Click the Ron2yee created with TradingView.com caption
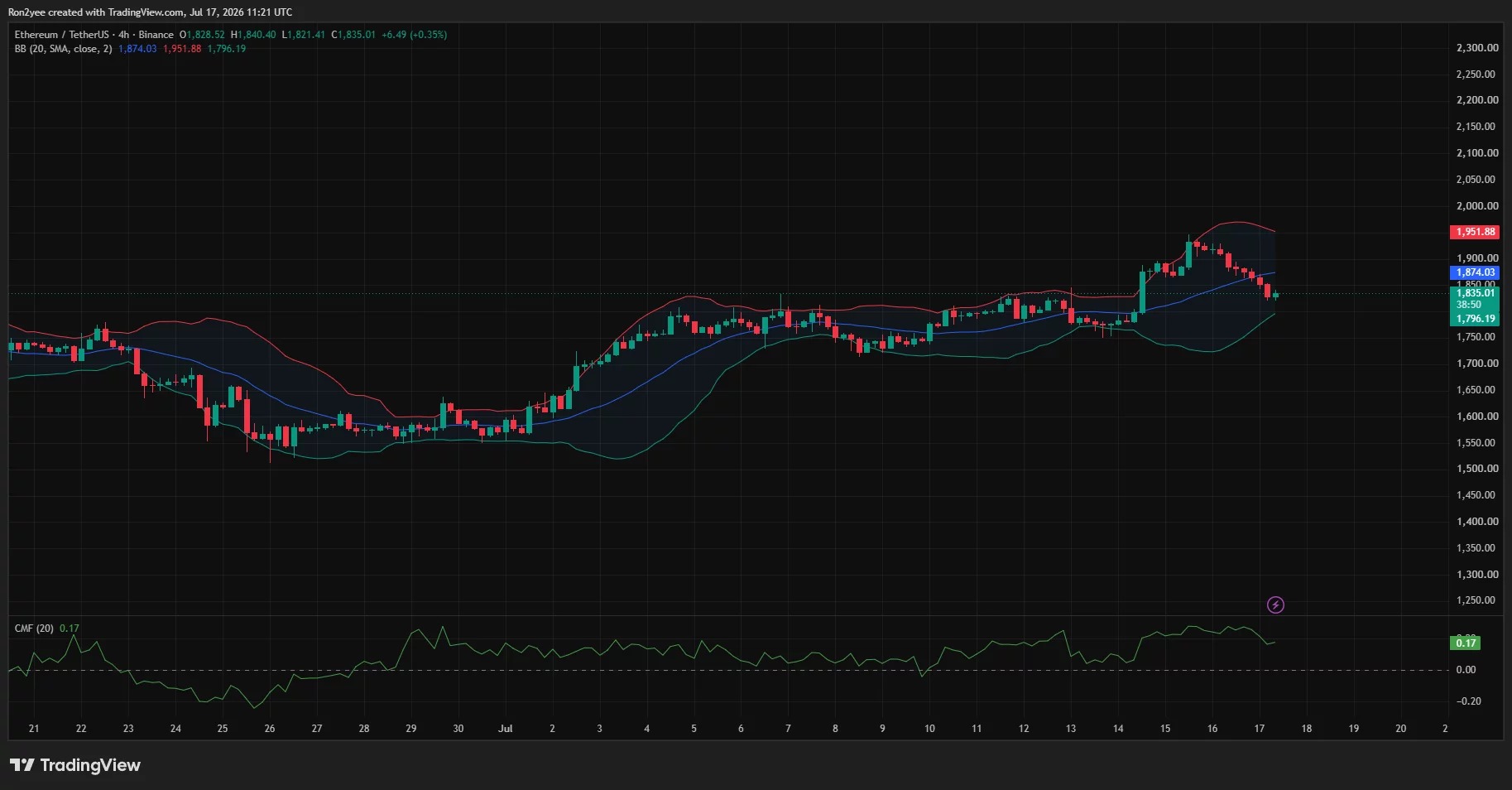1512x790 pixels. pos(150,12)
